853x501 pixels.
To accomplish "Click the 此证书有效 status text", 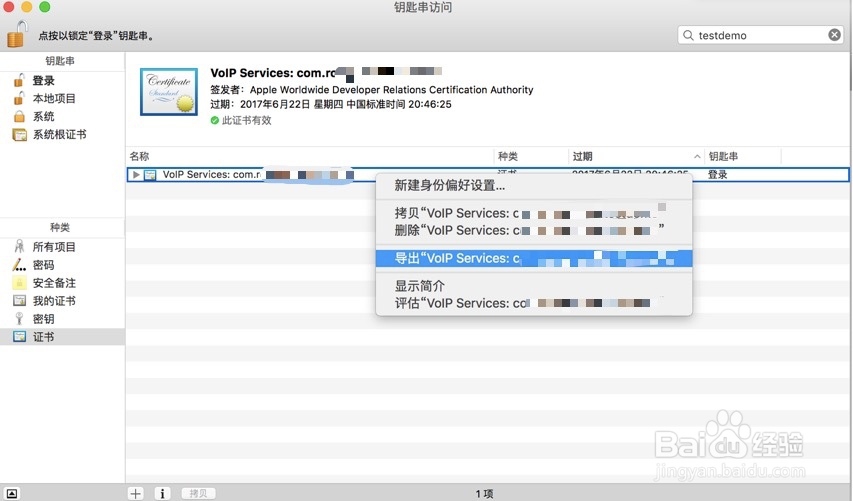I will [x=246, y=120].
